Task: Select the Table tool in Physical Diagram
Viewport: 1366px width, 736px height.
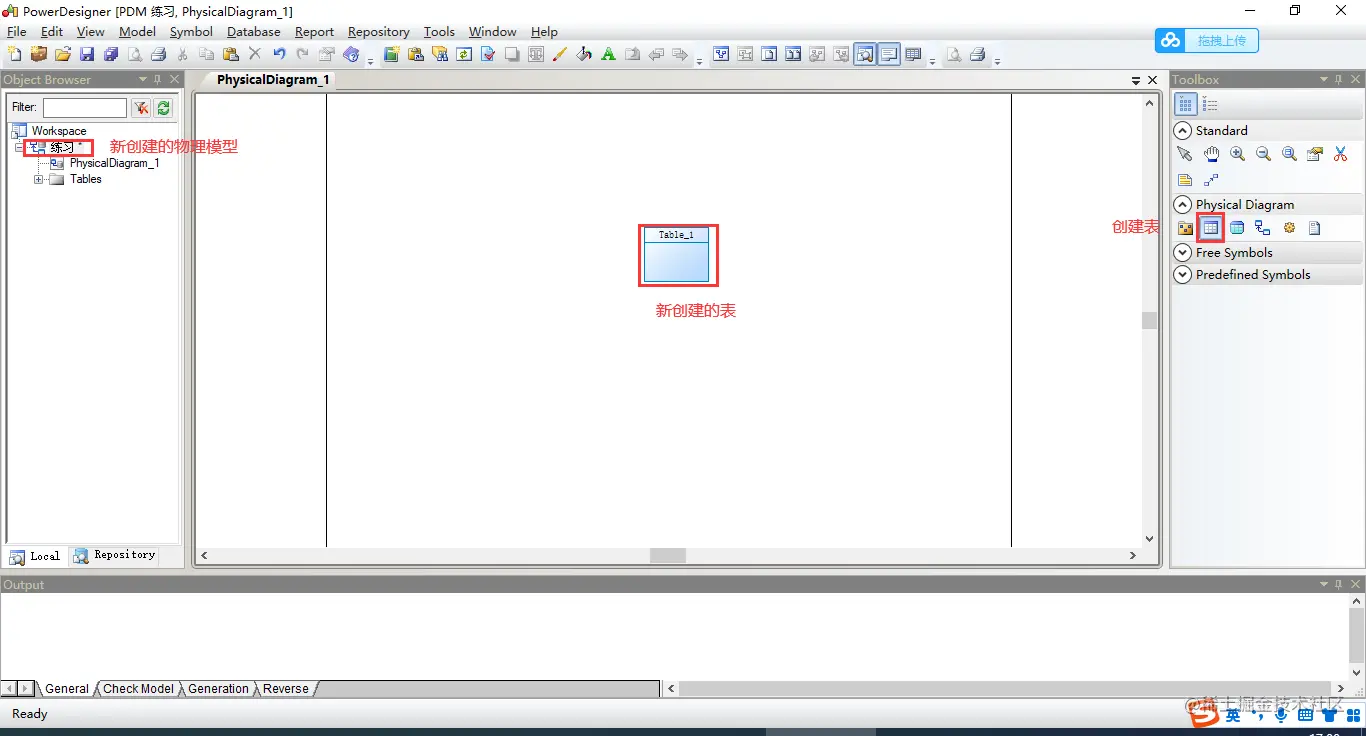Action: tap(1211, 228)
